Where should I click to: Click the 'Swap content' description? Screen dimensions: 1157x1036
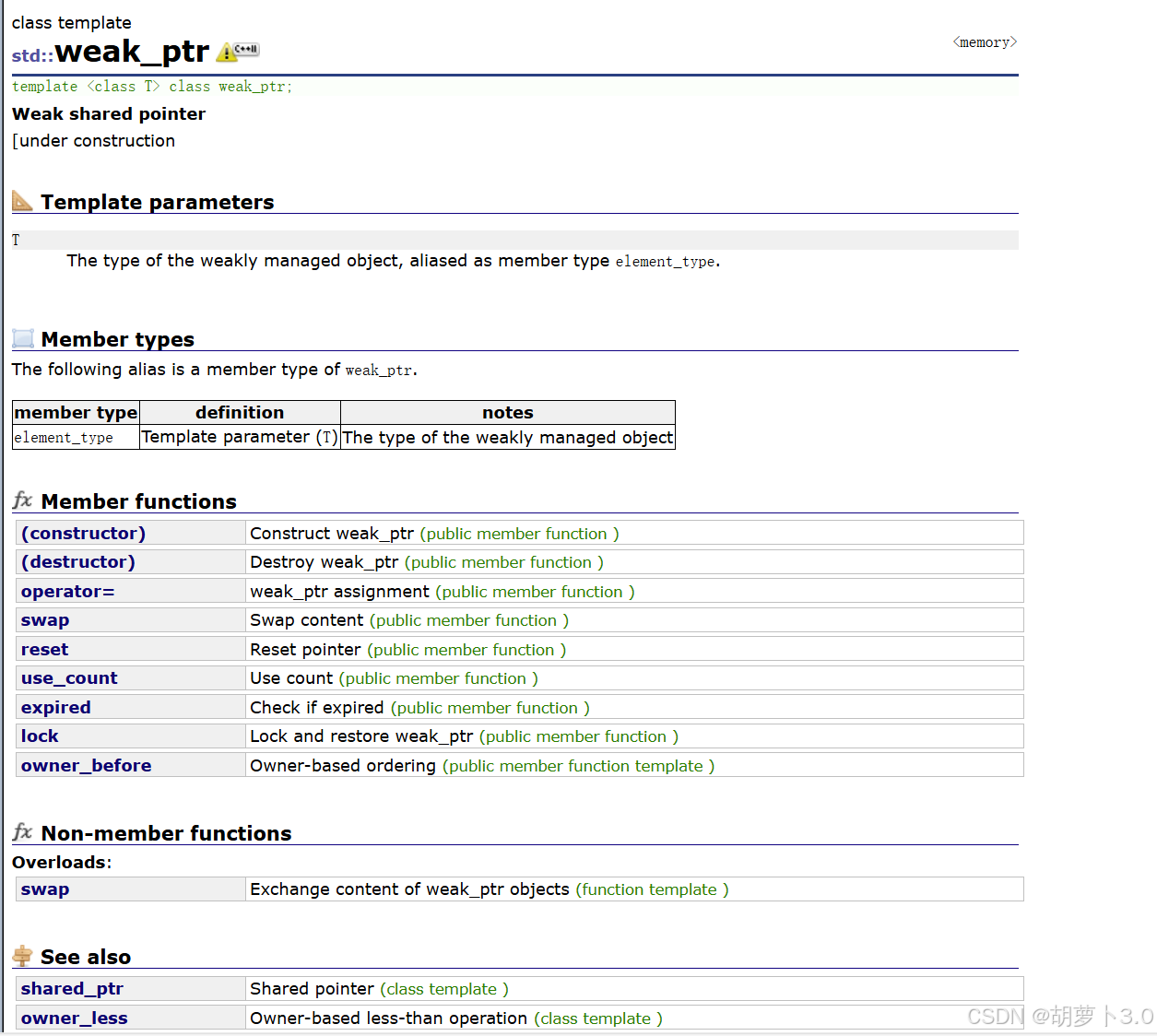[x=307, y=620]
